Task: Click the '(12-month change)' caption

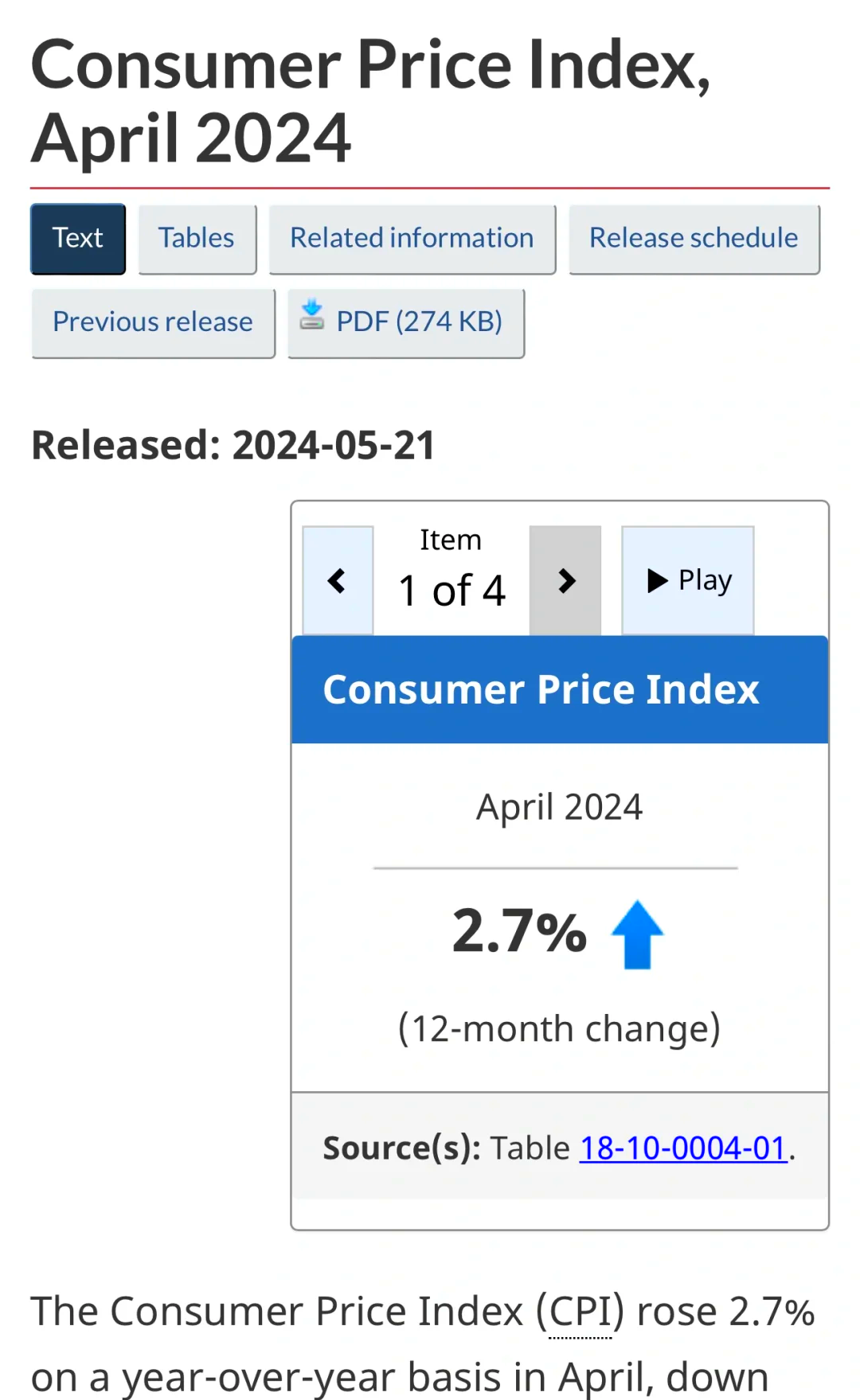Action: 559,1028
